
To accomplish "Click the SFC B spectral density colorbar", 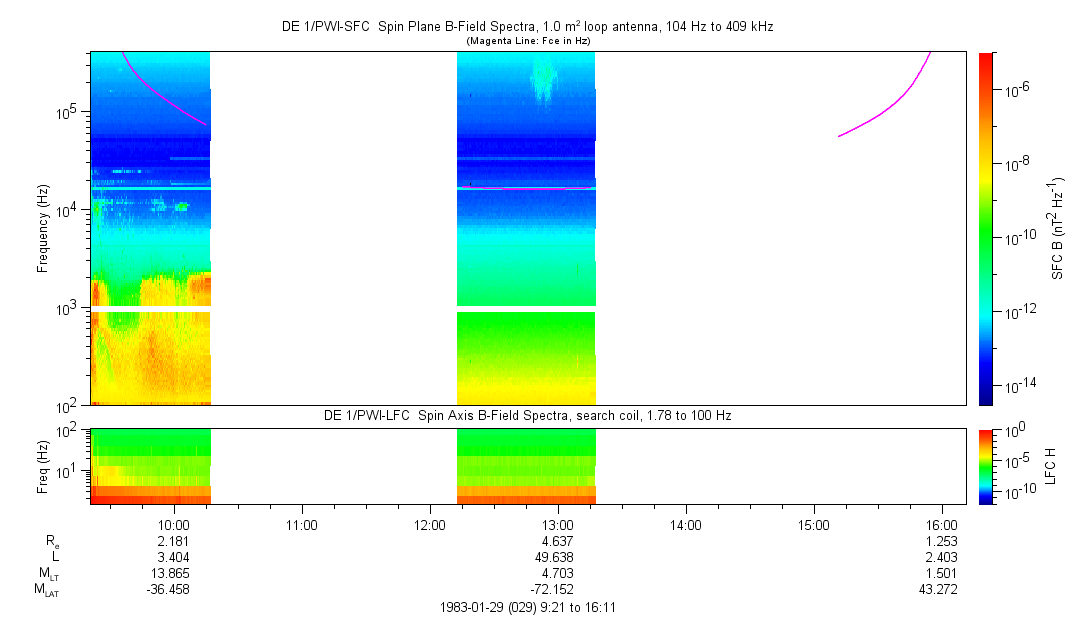I will 986,228.
